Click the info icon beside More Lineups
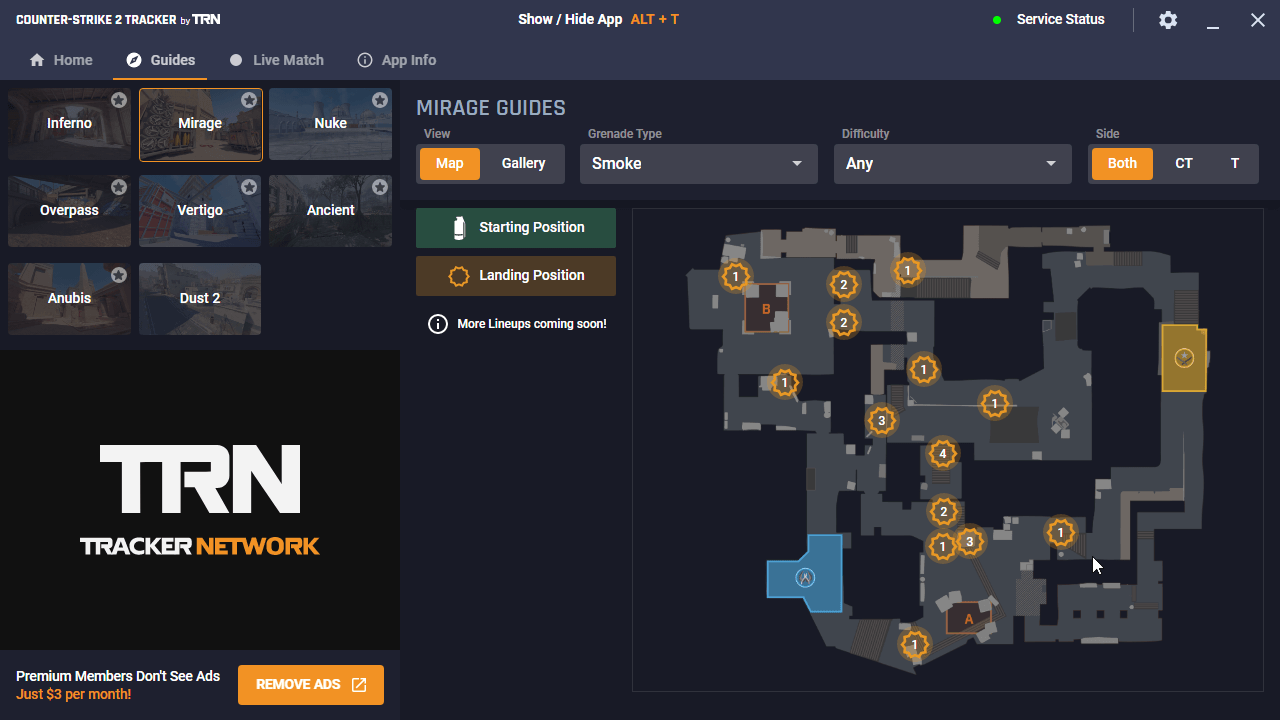Viewport: 1280px width, 720px height. [x=437, y=324]
